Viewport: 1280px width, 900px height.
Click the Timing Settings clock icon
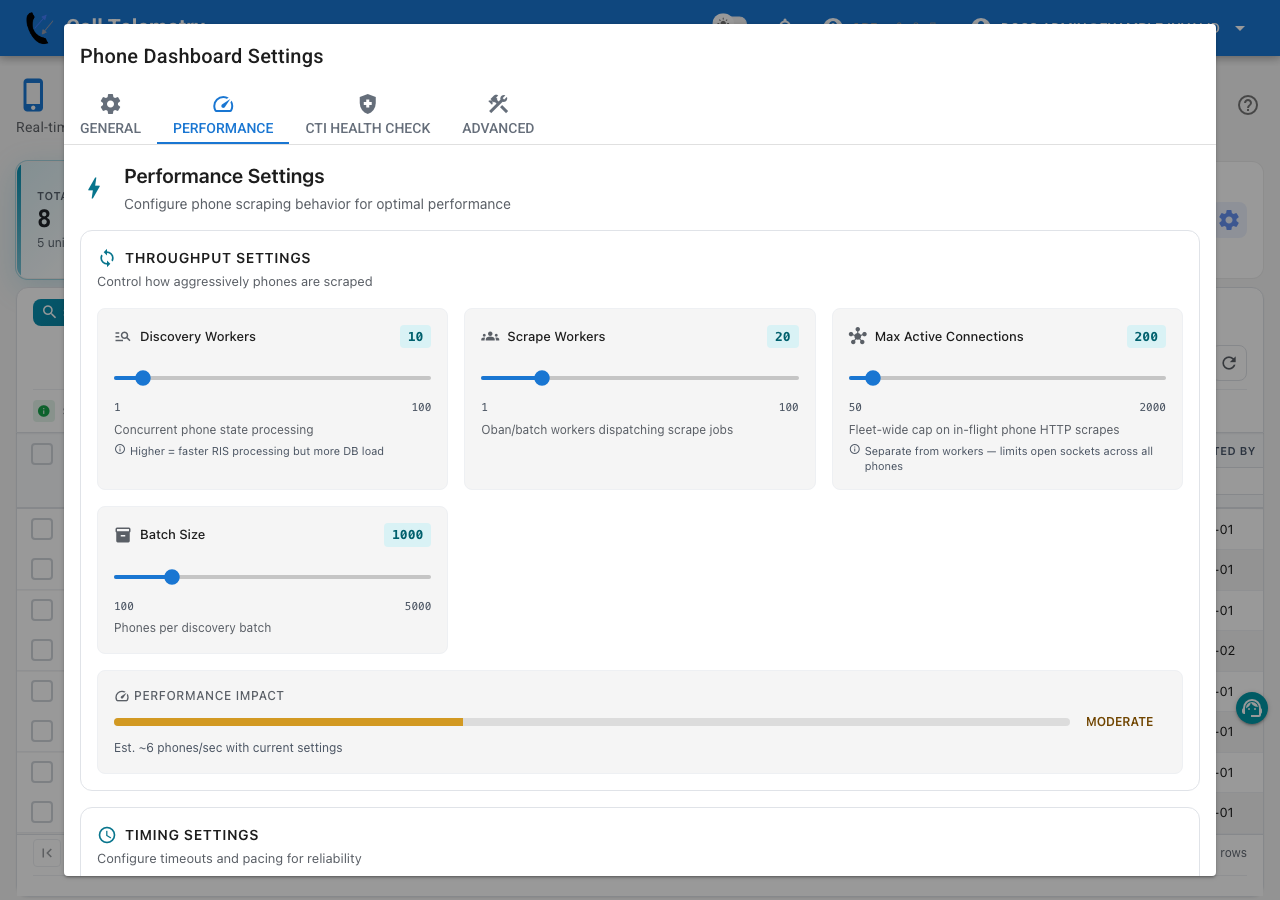(x=107, y=835)
